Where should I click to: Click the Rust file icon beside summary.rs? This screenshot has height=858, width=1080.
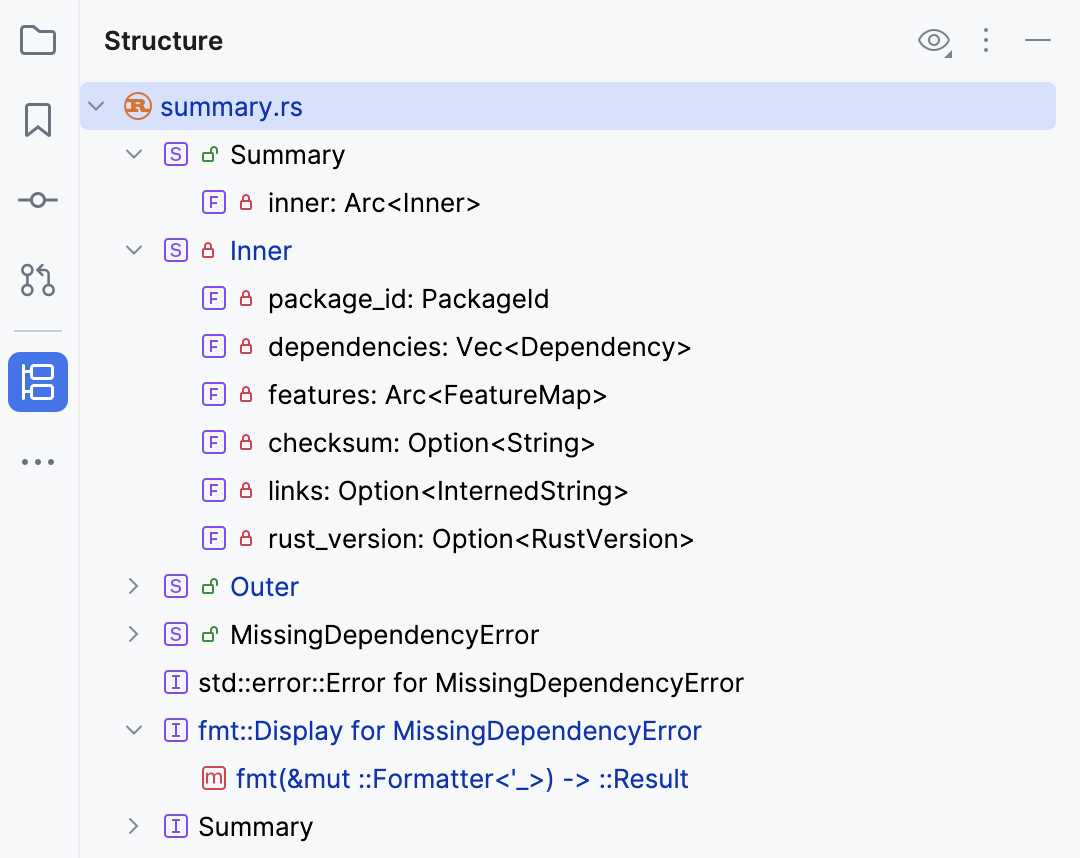point(137,106)
